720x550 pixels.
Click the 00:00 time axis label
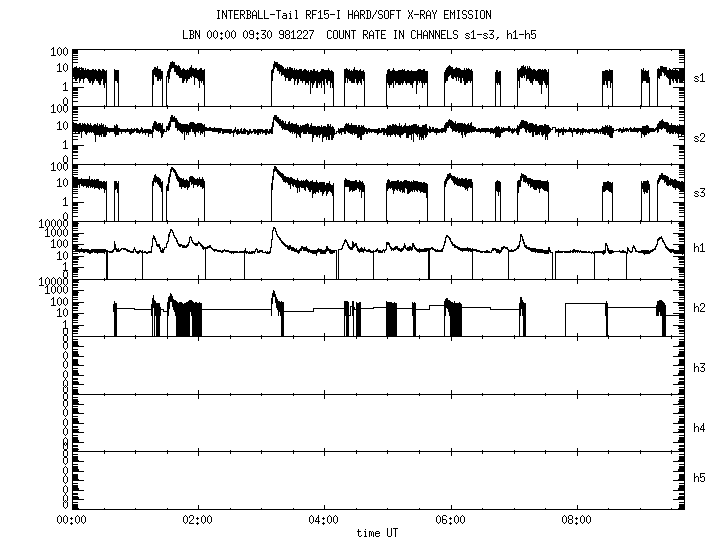[70, 520]
